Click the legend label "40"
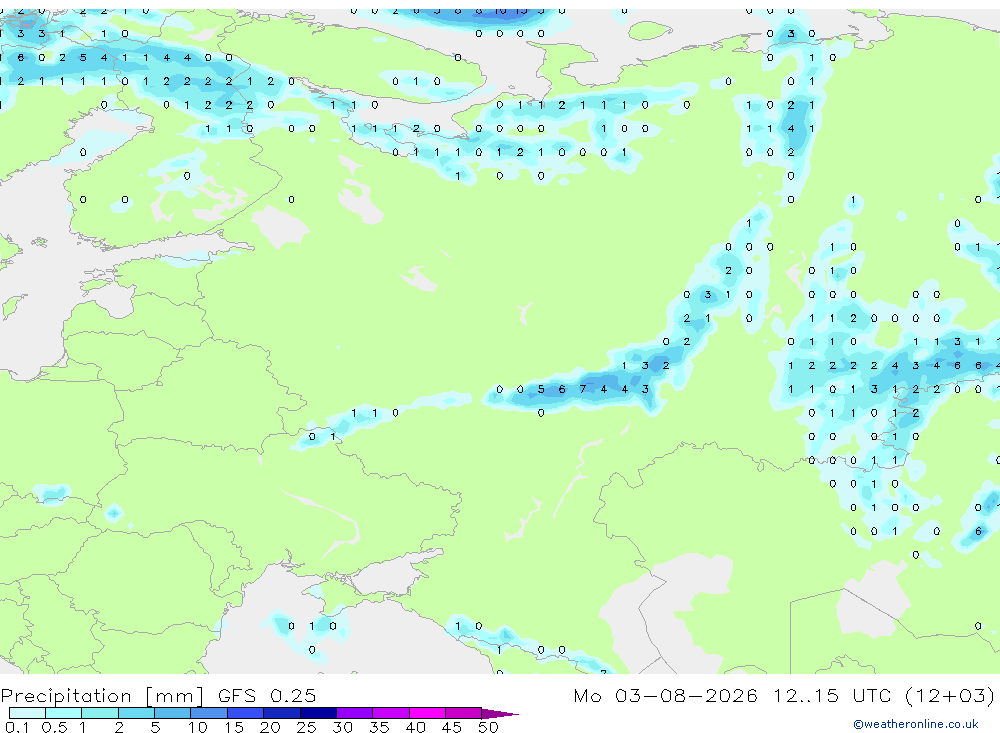 415,727
